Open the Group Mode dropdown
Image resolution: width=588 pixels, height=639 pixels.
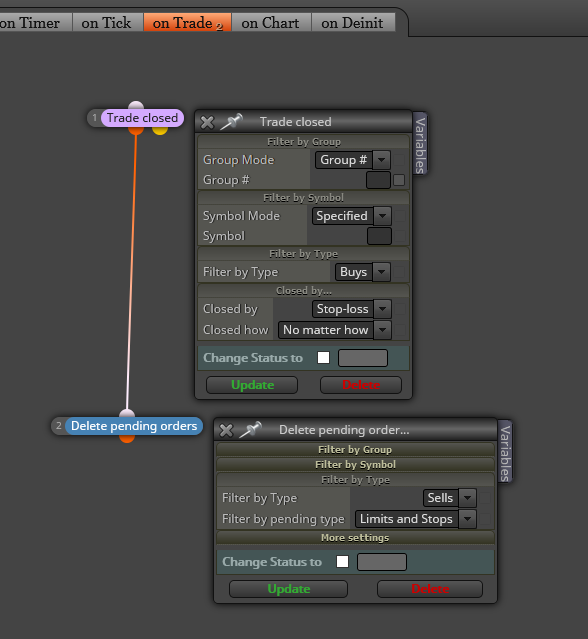click(x=353, y=160)
